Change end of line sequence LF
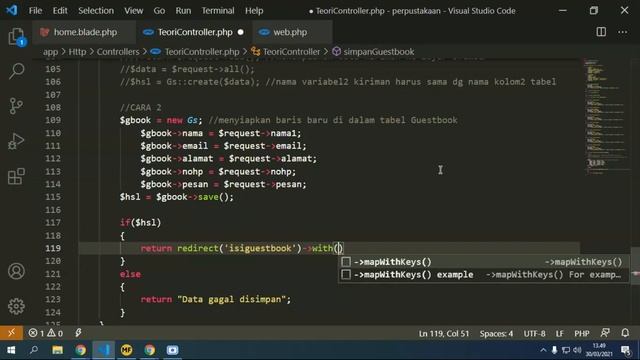The width and height of the screenshot is (640, 360). point(560,333)
